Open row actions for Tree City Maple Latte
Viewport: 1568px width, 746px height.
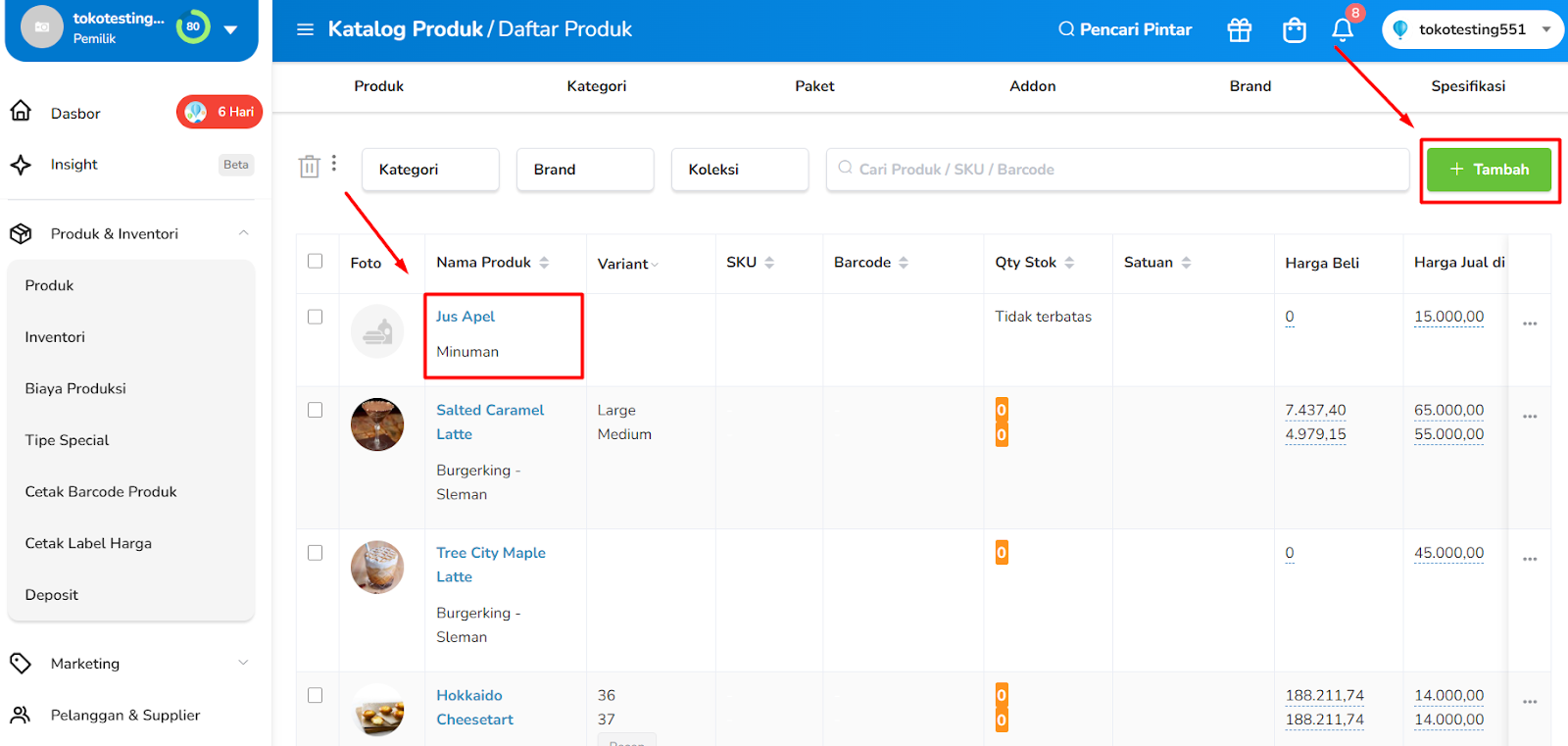pos(1530,559)
